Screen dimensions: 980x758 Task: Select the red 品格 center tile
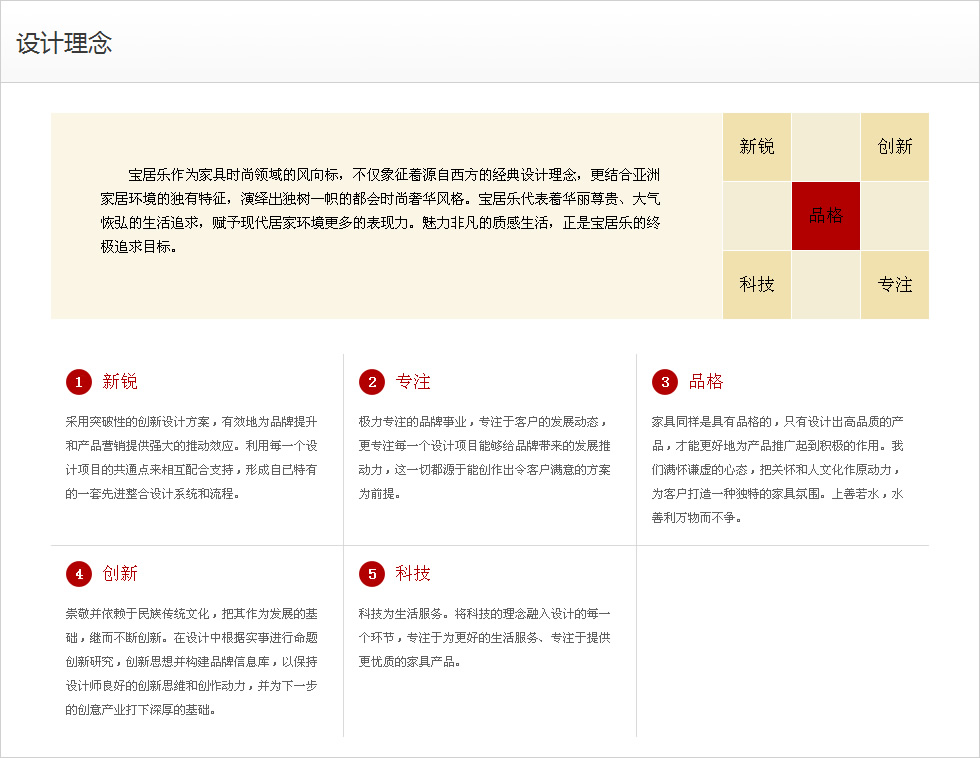826,216
